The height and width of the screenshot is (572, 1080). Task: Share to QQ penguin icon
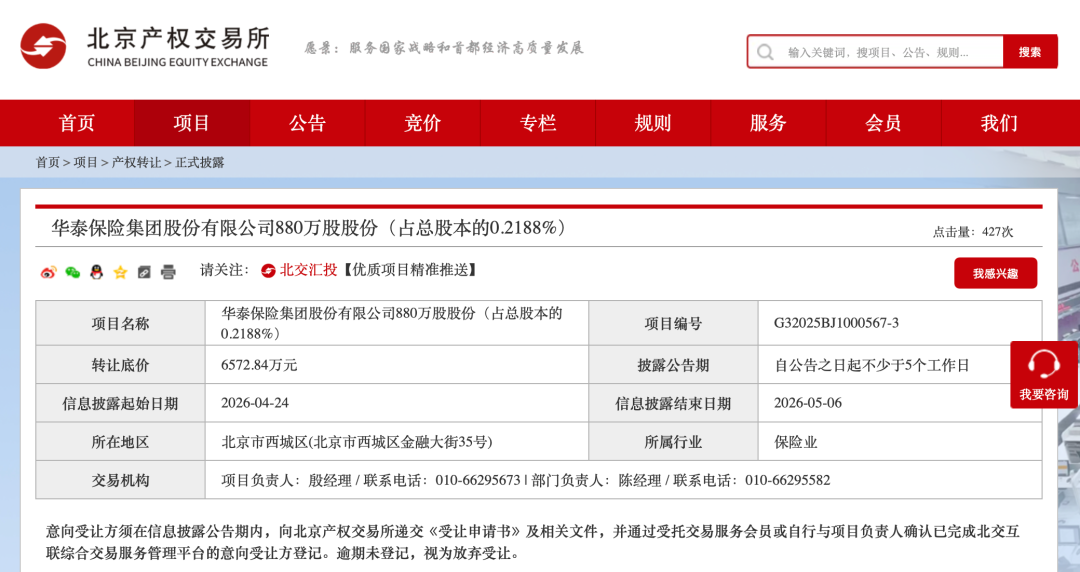[96, 272]
